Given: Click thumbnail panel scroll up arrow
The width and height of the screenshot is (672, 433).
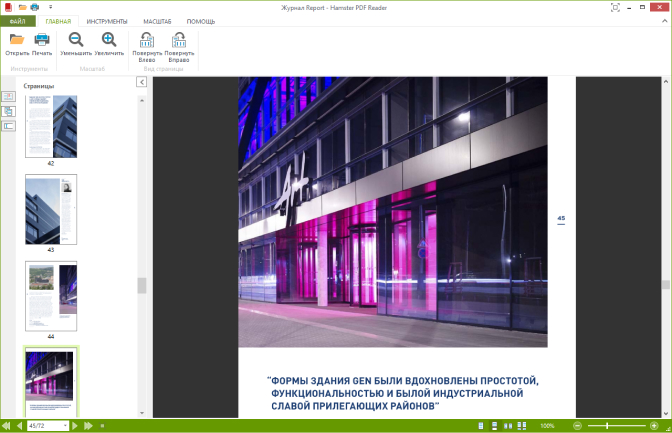Looking at the screenshot, I should [142, 100].
